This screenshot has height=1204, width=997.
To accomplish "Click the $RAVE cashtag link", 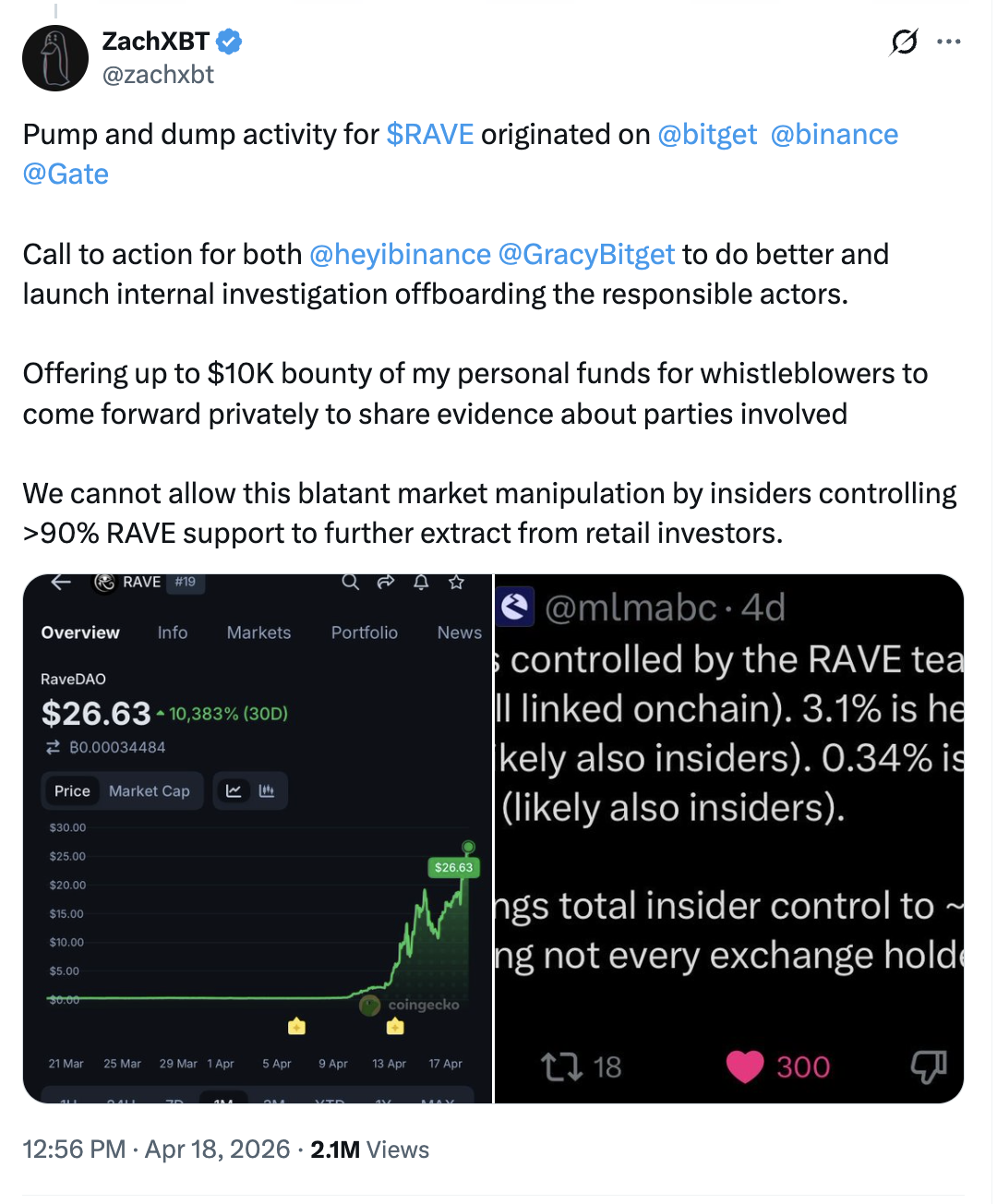I will (x=430, y=135).
